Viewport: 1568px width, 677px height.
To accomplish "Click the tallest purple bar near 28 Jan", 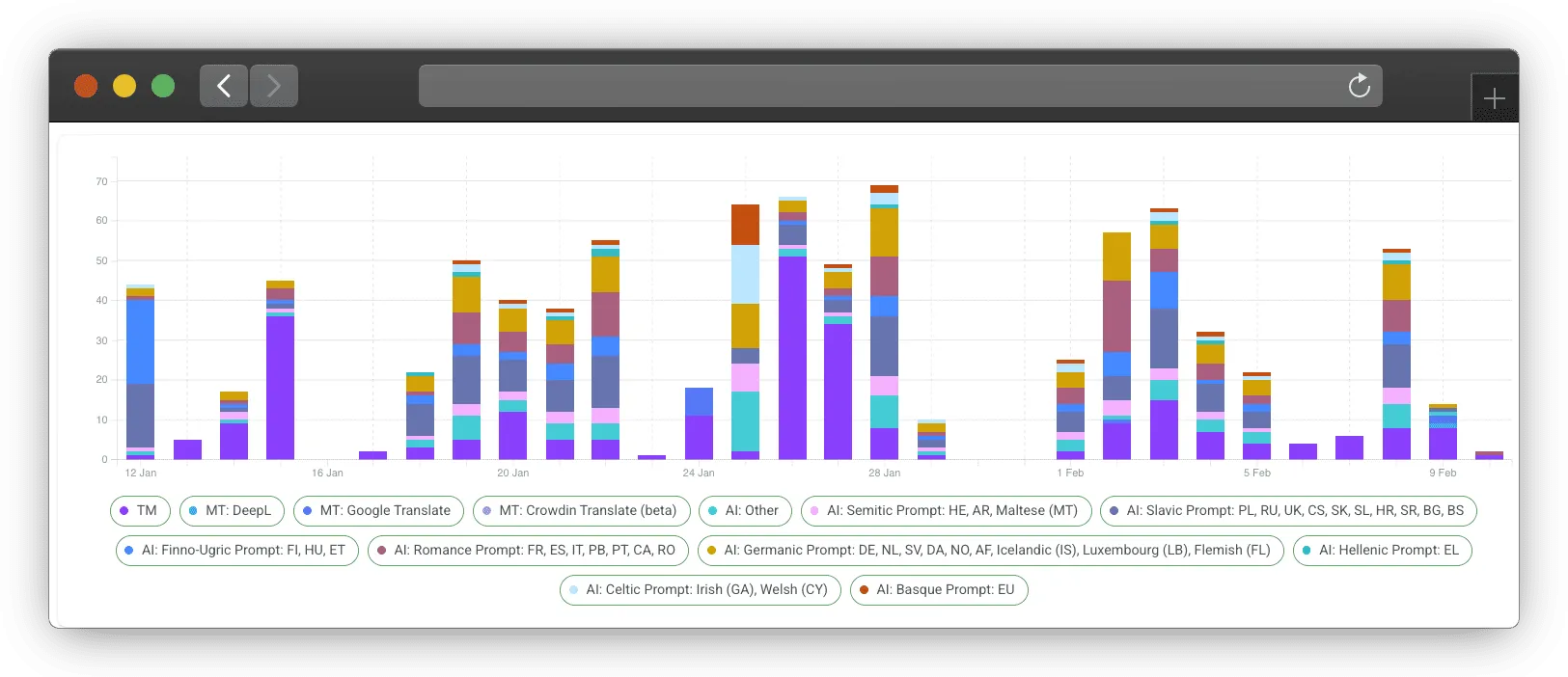I will tap(792, 357).
